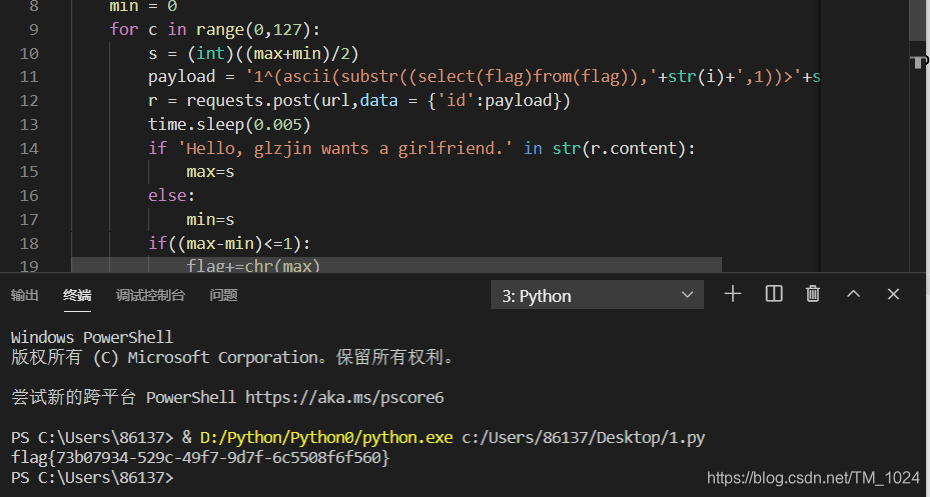Click the 'Hello, glzjin wants a girlfriend.' string
Screen dimensions: 930x497
coord(345,148)
